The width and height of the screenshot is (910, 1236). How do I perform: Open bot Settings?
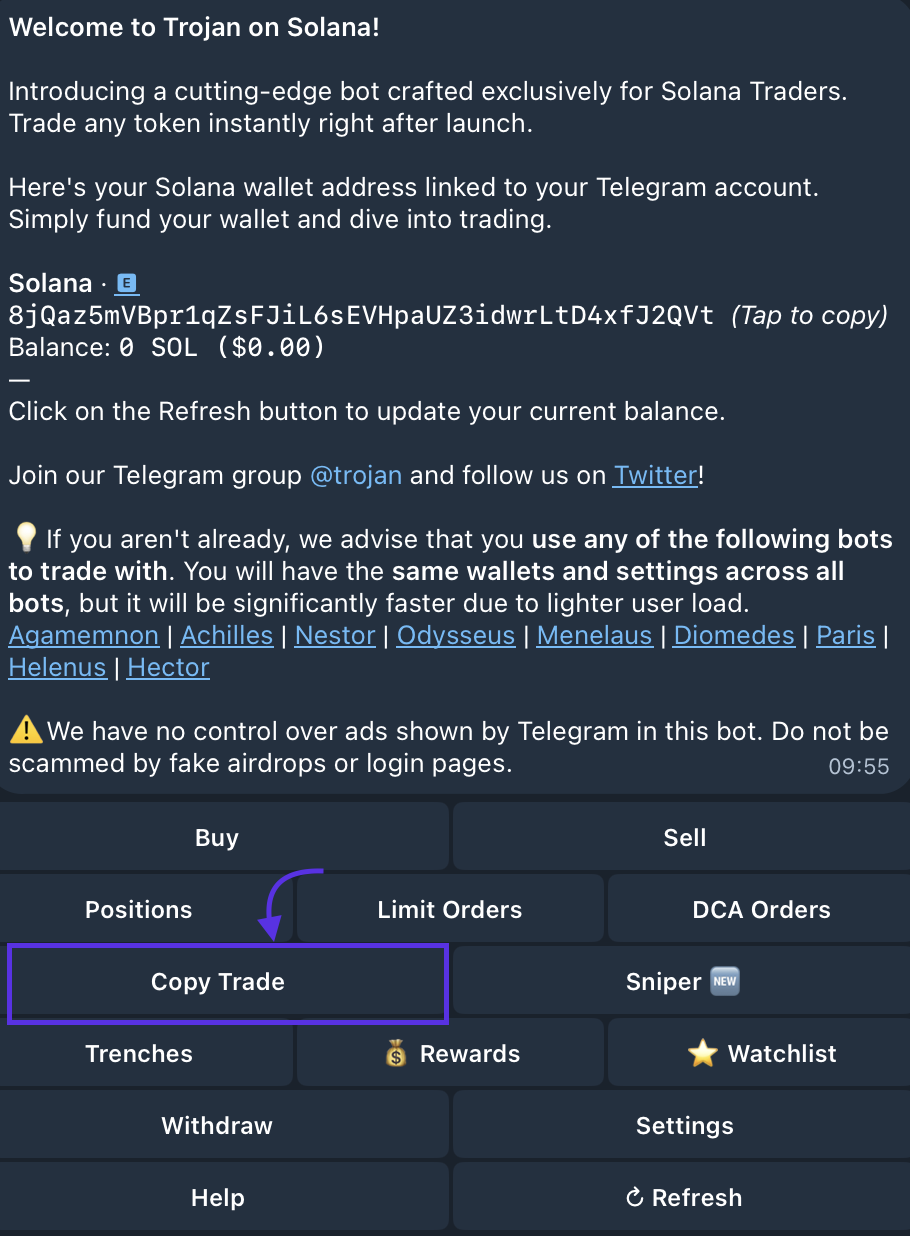point(684,1126)
